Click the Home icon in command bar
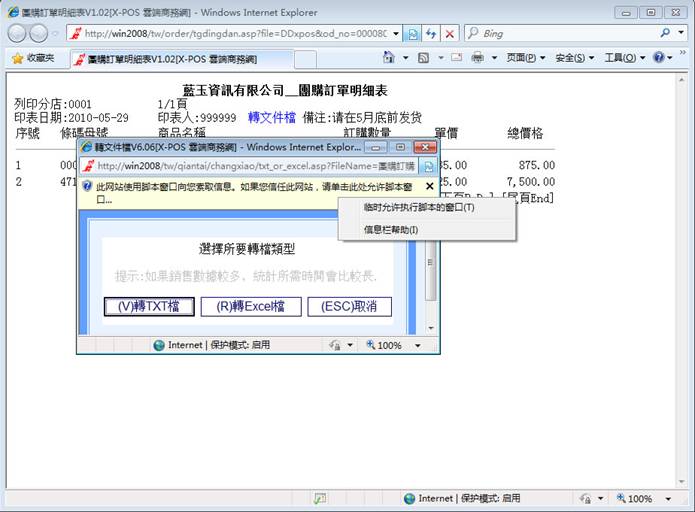The height and width of the screenshot is (512, 695). click(390, 58)
